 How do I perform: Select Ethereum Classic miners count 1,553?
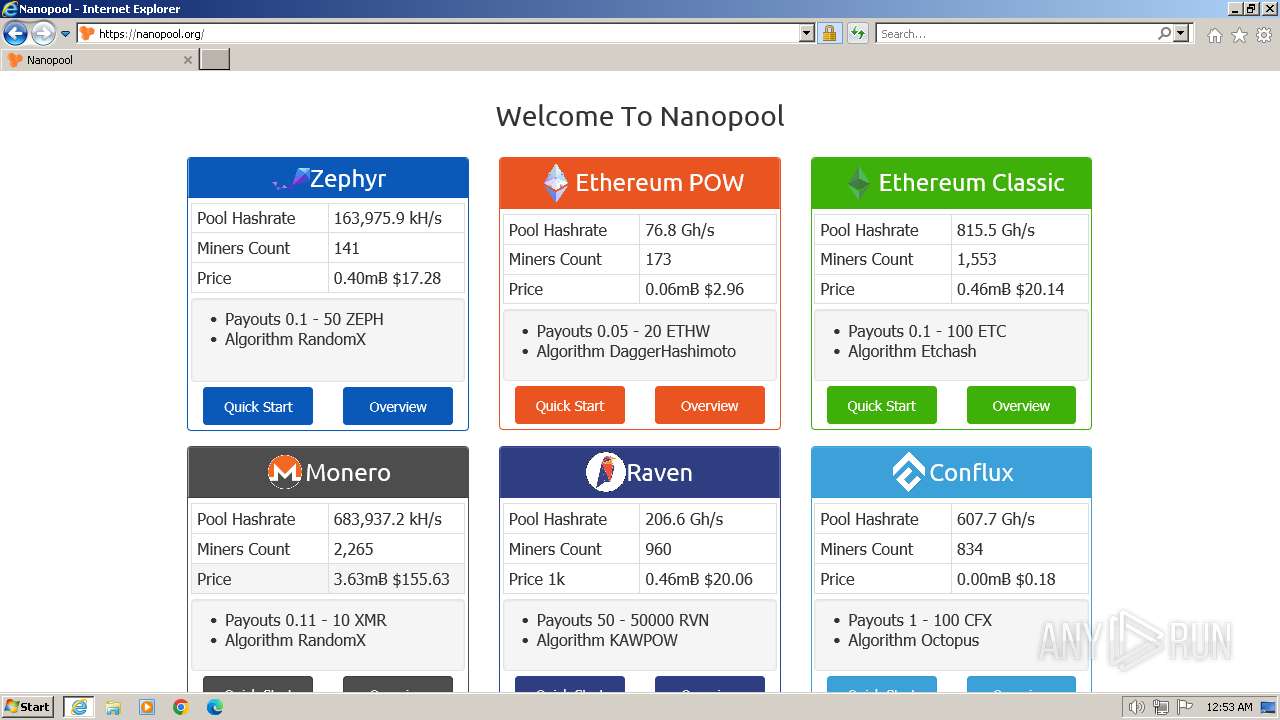[x=977, y=259]
